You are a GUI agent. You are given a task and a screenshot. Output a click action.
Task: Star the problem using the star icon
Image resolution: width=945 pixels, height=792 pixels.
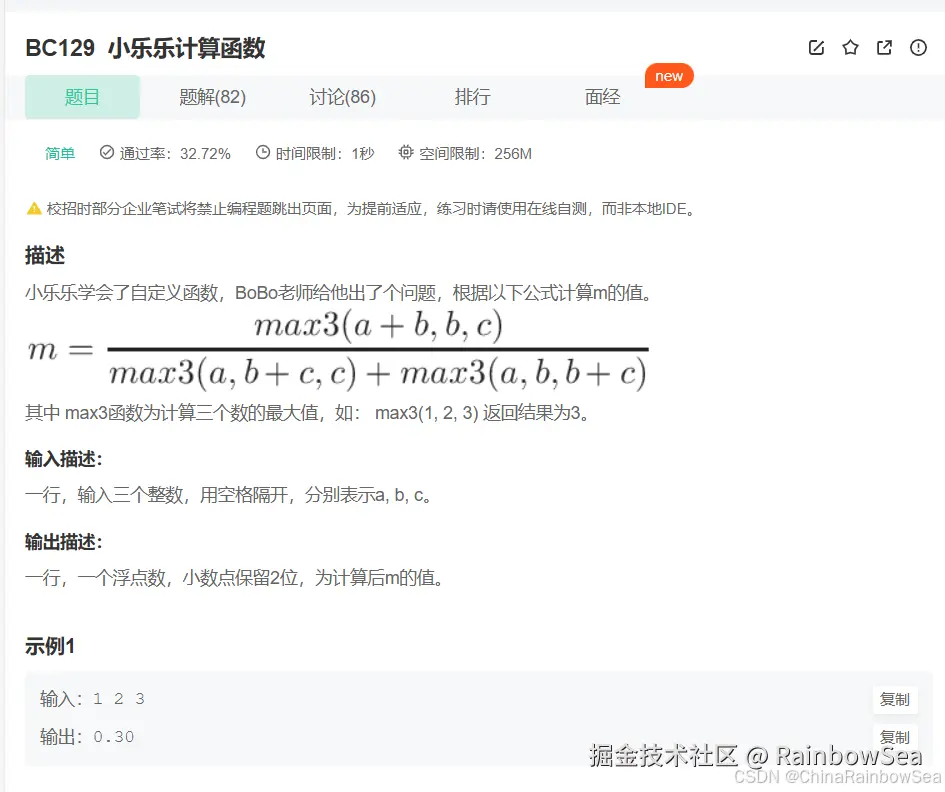coord(850,47)
